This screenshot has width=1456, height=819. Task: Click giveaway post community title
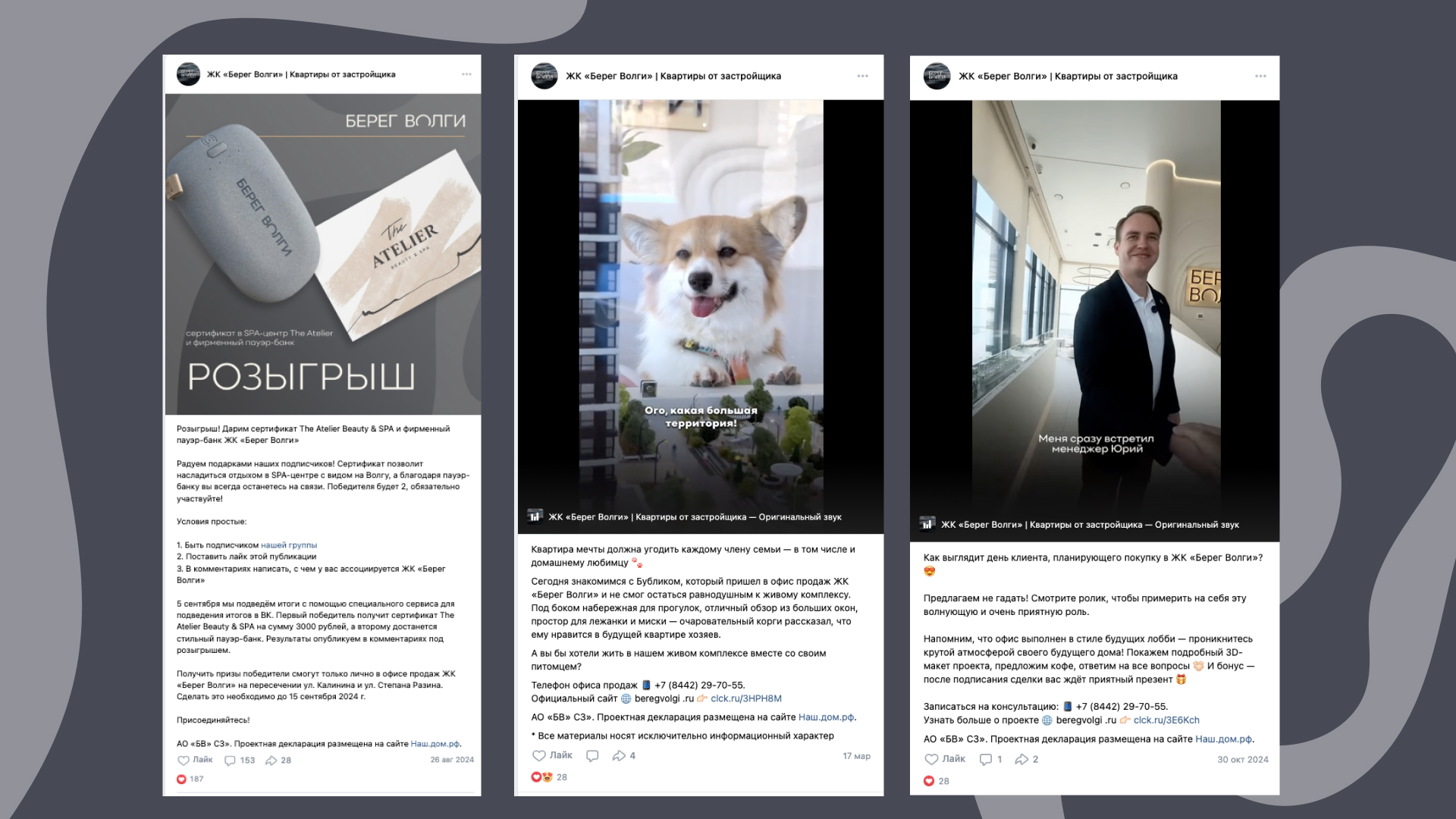pos(301,74)
